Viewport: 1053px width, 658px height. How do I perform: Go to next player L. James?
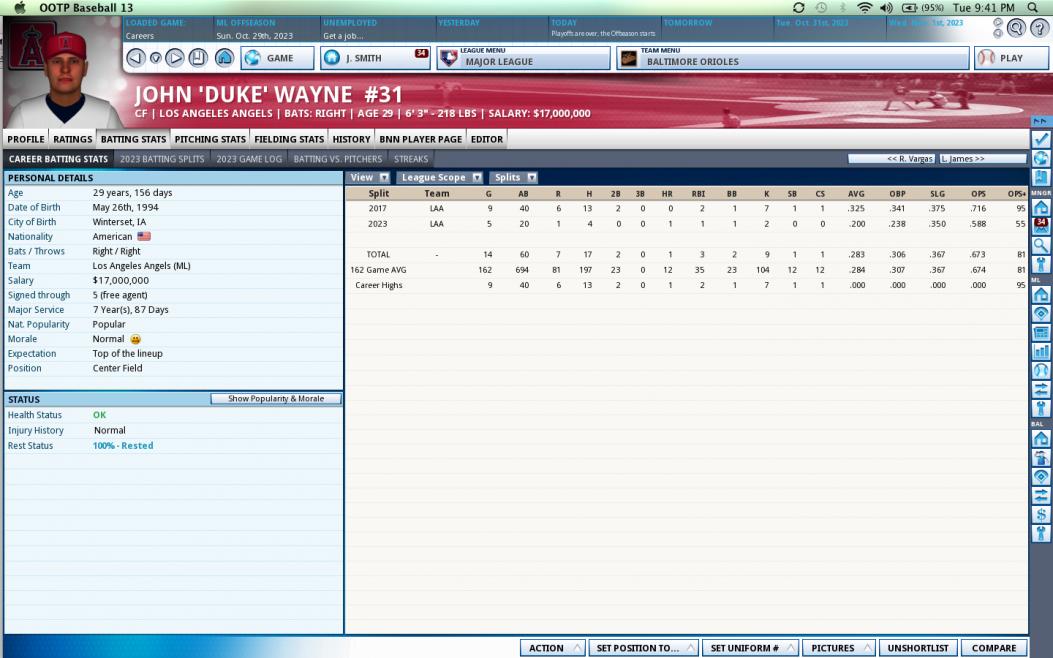pyautogui.click(x=982, y=159)
